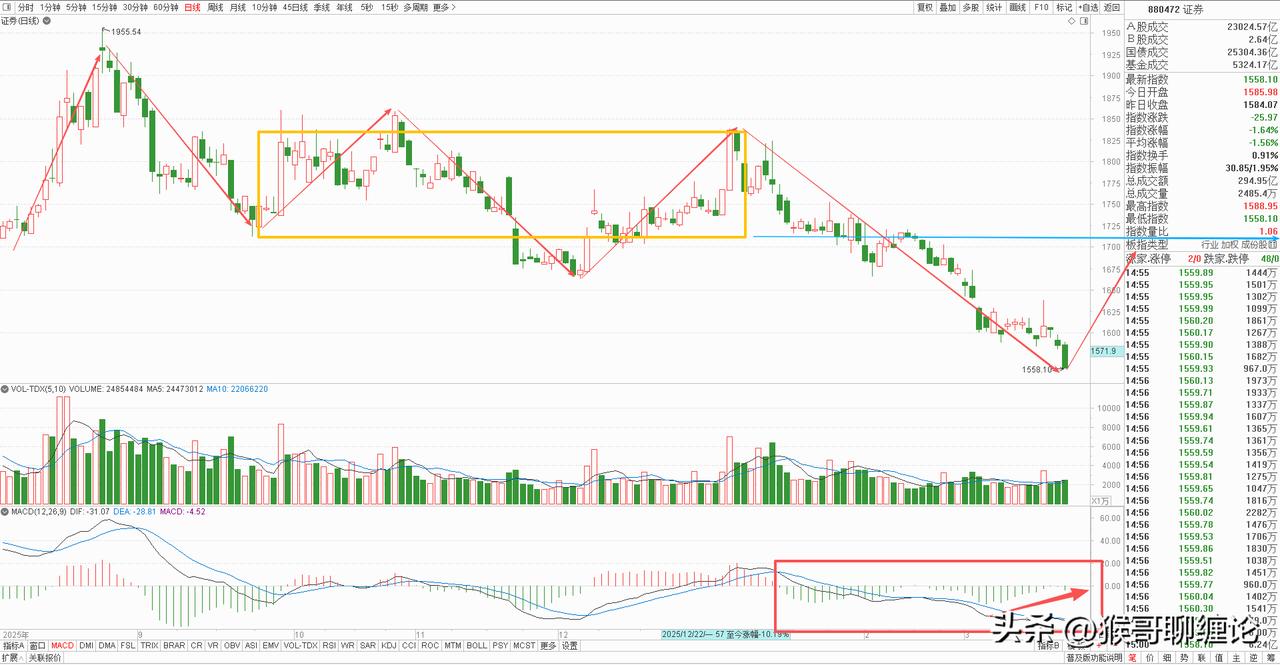Open F10 company information
This screenshot has width=1280, height=665.
pos(1041,7)
